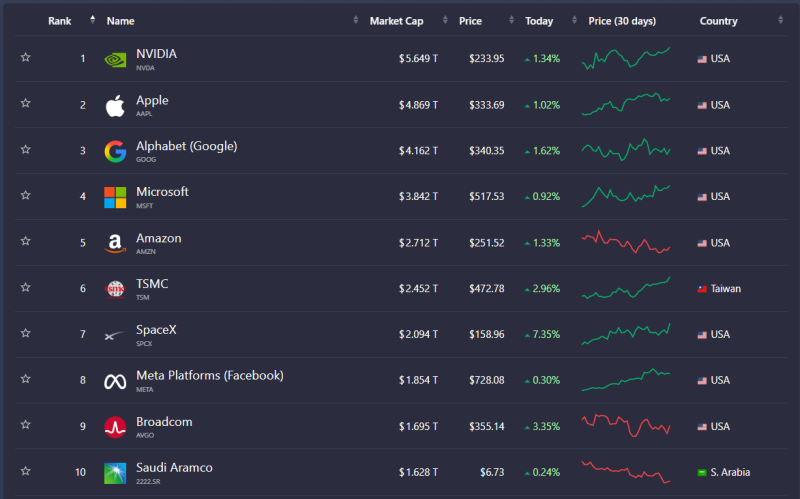Image resolution: width=800 pixels, height=499 pixels.
Task: Open the Apple company link
Action: (152, 101)
